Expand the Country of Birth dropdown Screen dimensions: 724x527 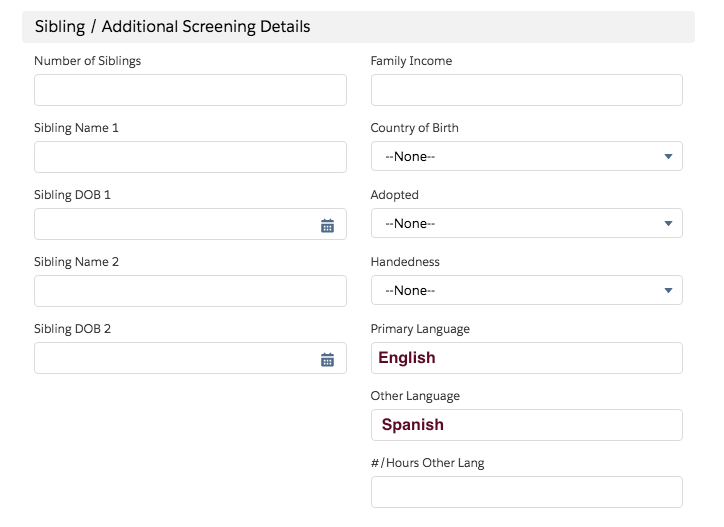click(526, 157)
